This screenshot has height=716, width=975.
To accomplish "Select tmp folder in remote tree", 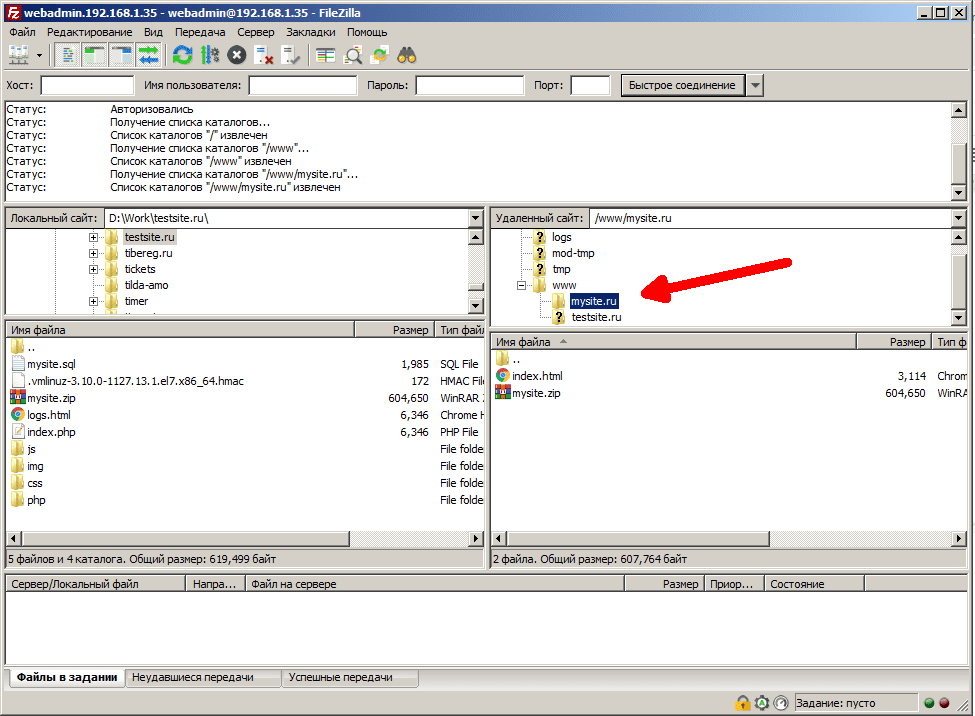I will pyautogui.click(x=561, y=269).
